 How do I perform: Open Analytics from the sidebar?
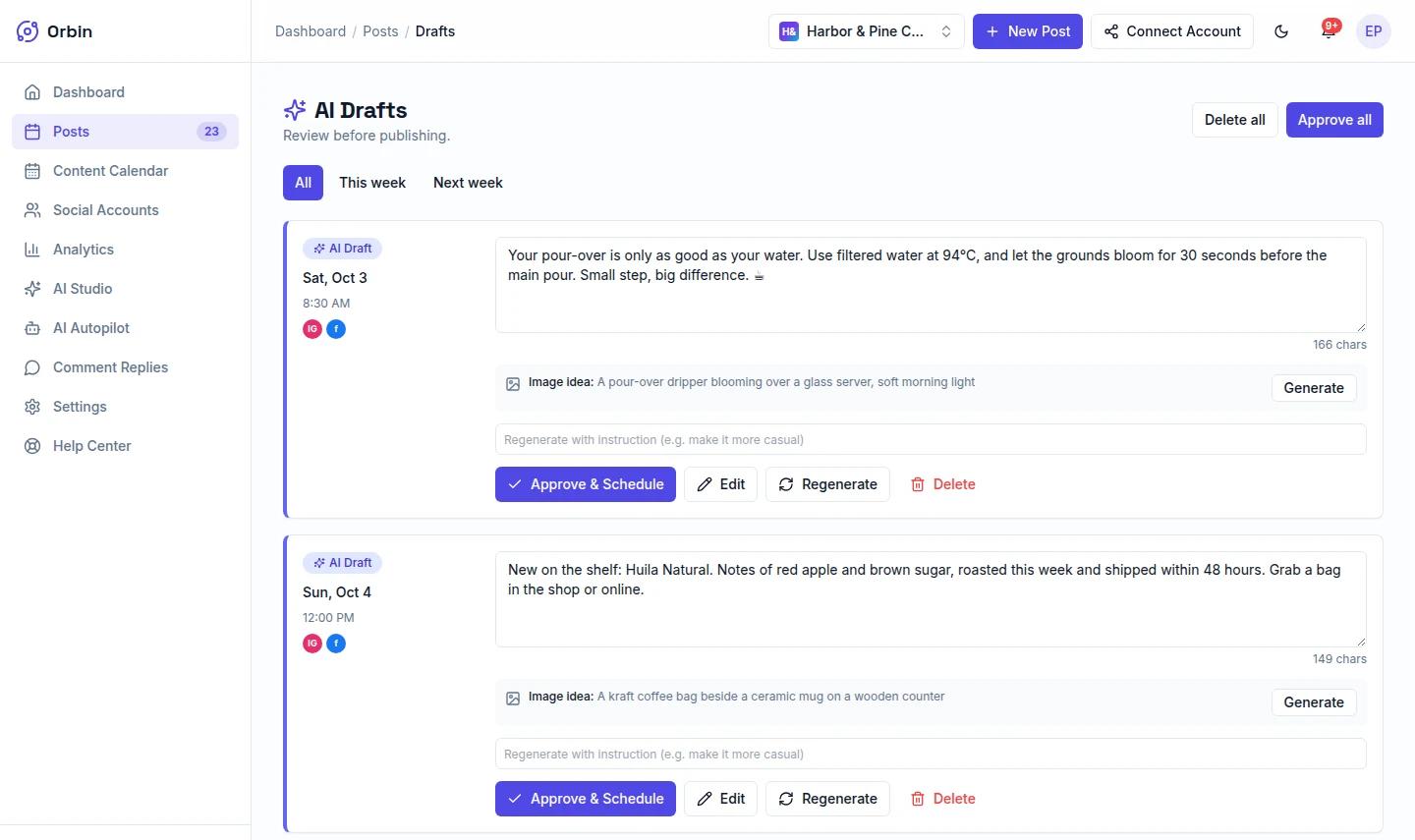tap(125, 250)
